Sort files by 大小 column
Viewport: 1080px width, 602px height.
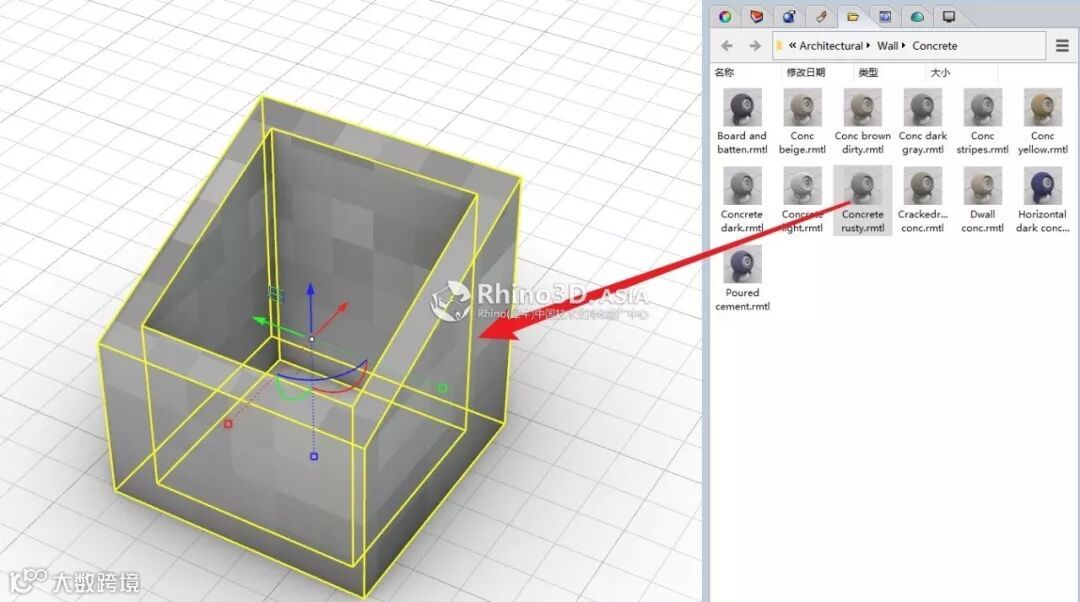coord(940,72)
